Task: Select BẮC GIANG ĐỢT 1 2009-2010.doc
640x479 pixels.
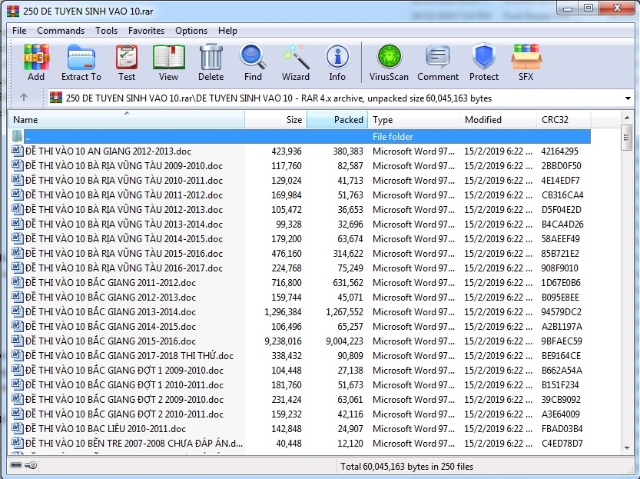Action: tap(124, 370)
